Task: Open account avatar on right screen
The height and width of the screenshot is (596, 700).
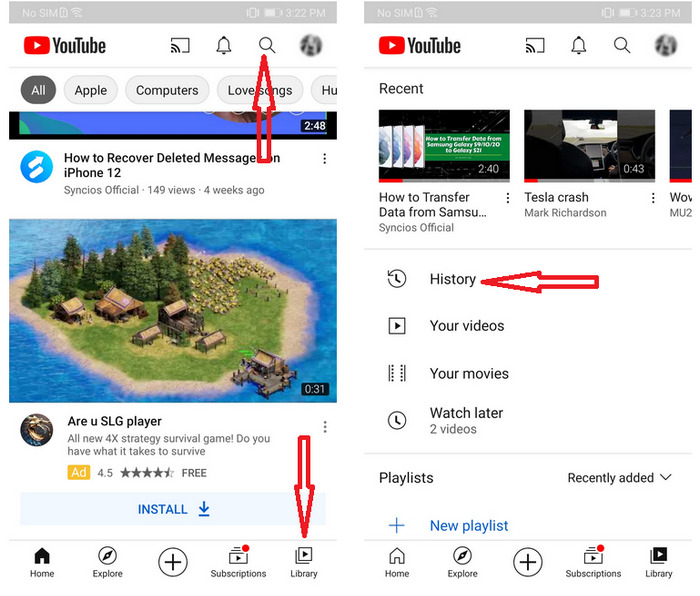Action: pyautogui.click(x=666, y=45)
